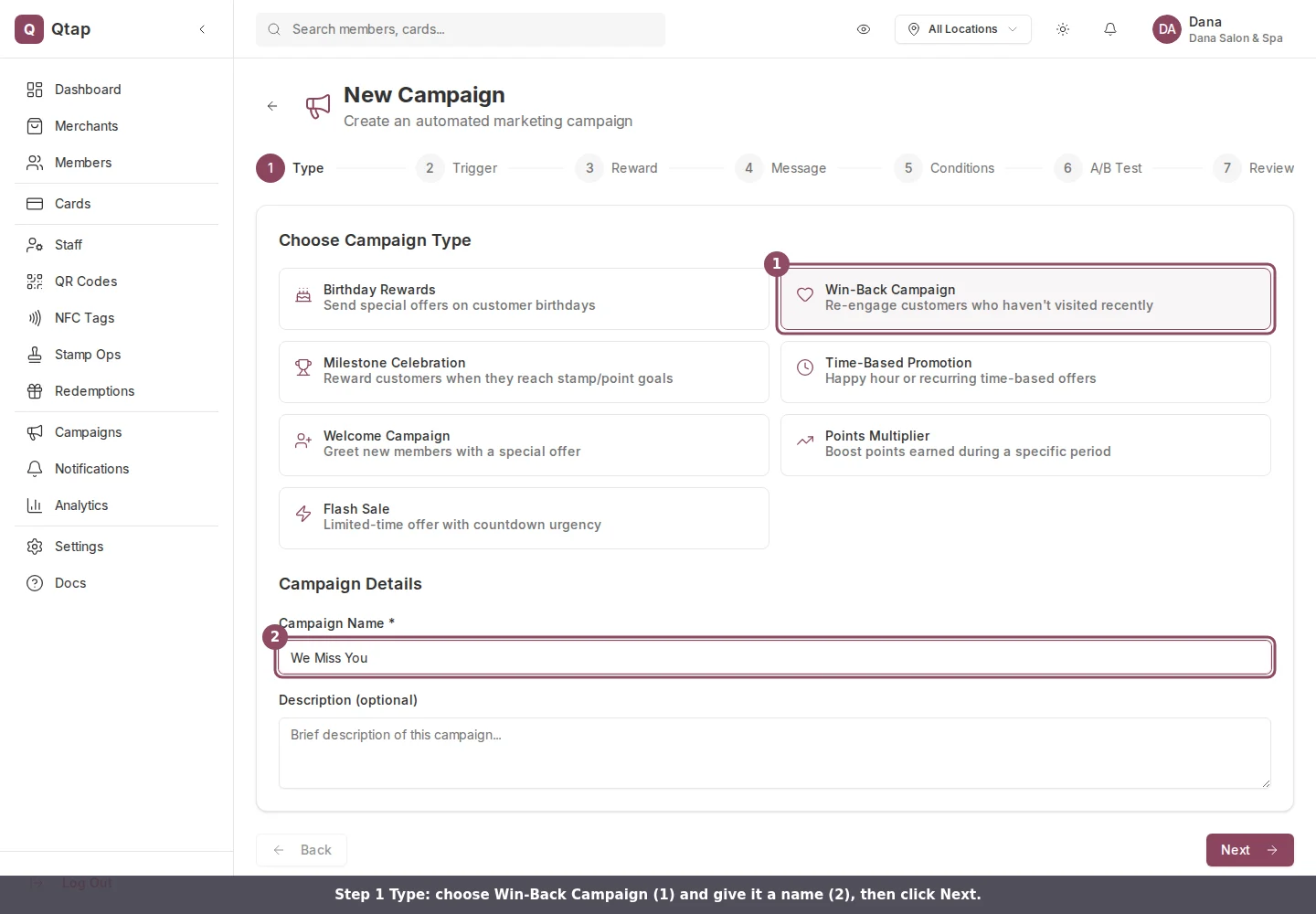Viewport: 1316px width, 914px height.
Task: Open Dashboard from the sidebar
Action: [117, 90]
